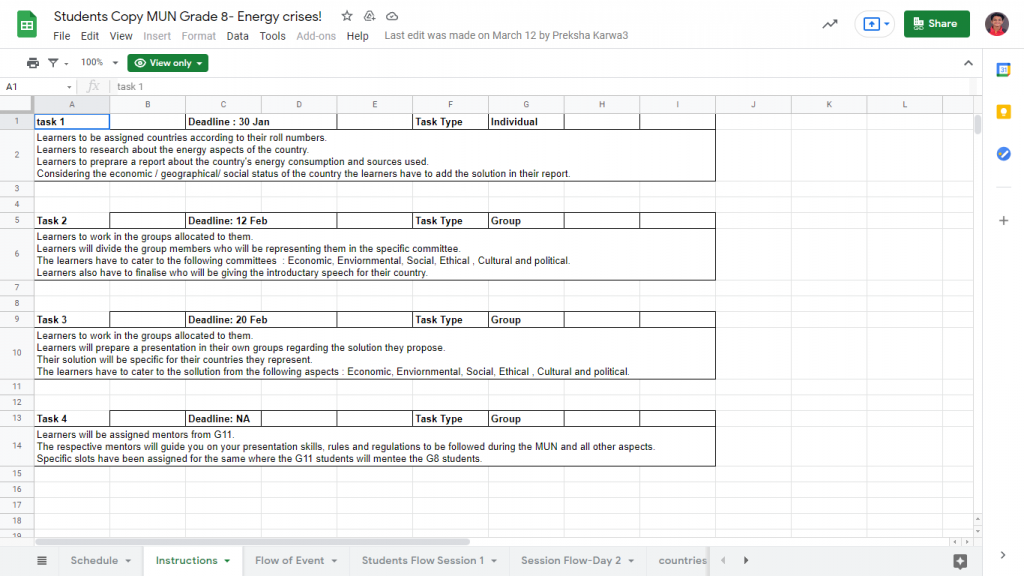This screenshot has height=576, width=1024.
Task: Switch to the Schedule sheet tab
Action: (94, 560)
